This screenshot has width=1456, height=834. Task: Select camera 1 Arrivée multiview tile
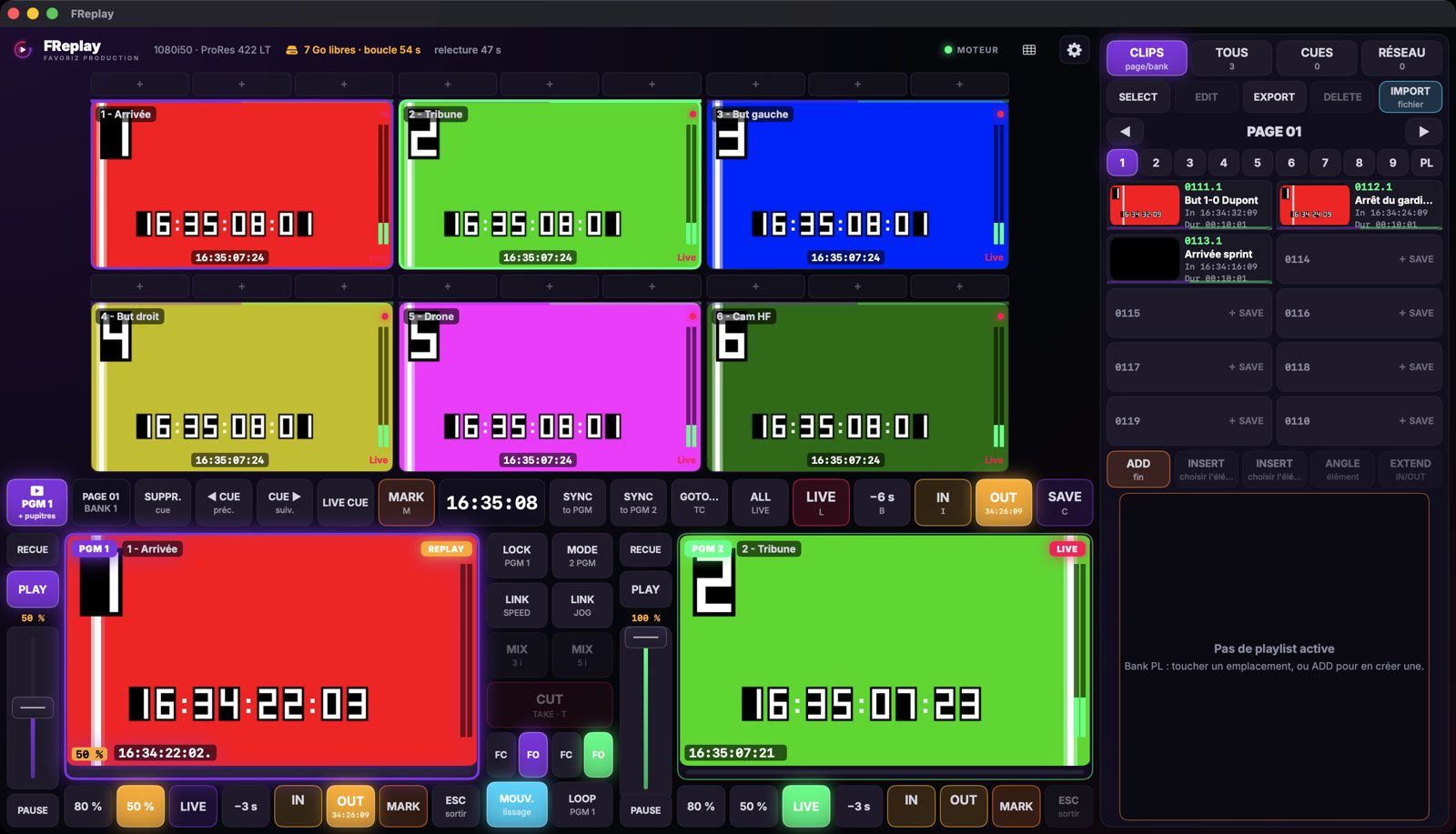point(242,185)
